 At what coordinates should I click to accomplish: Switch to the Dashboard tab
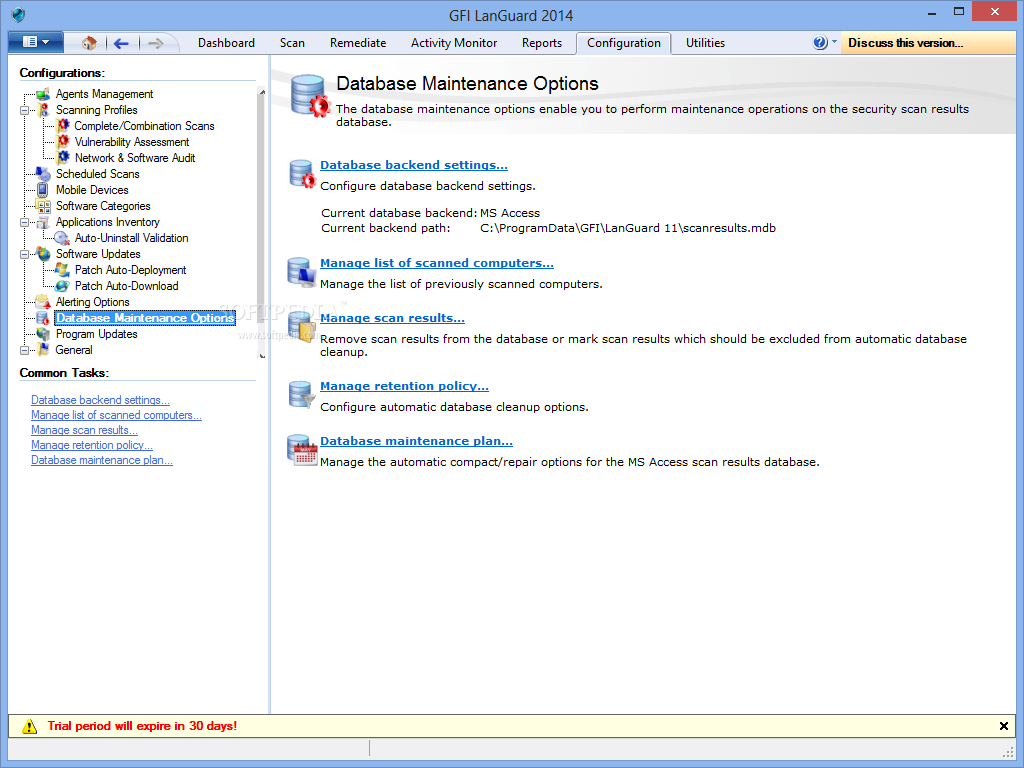point(226,43)
